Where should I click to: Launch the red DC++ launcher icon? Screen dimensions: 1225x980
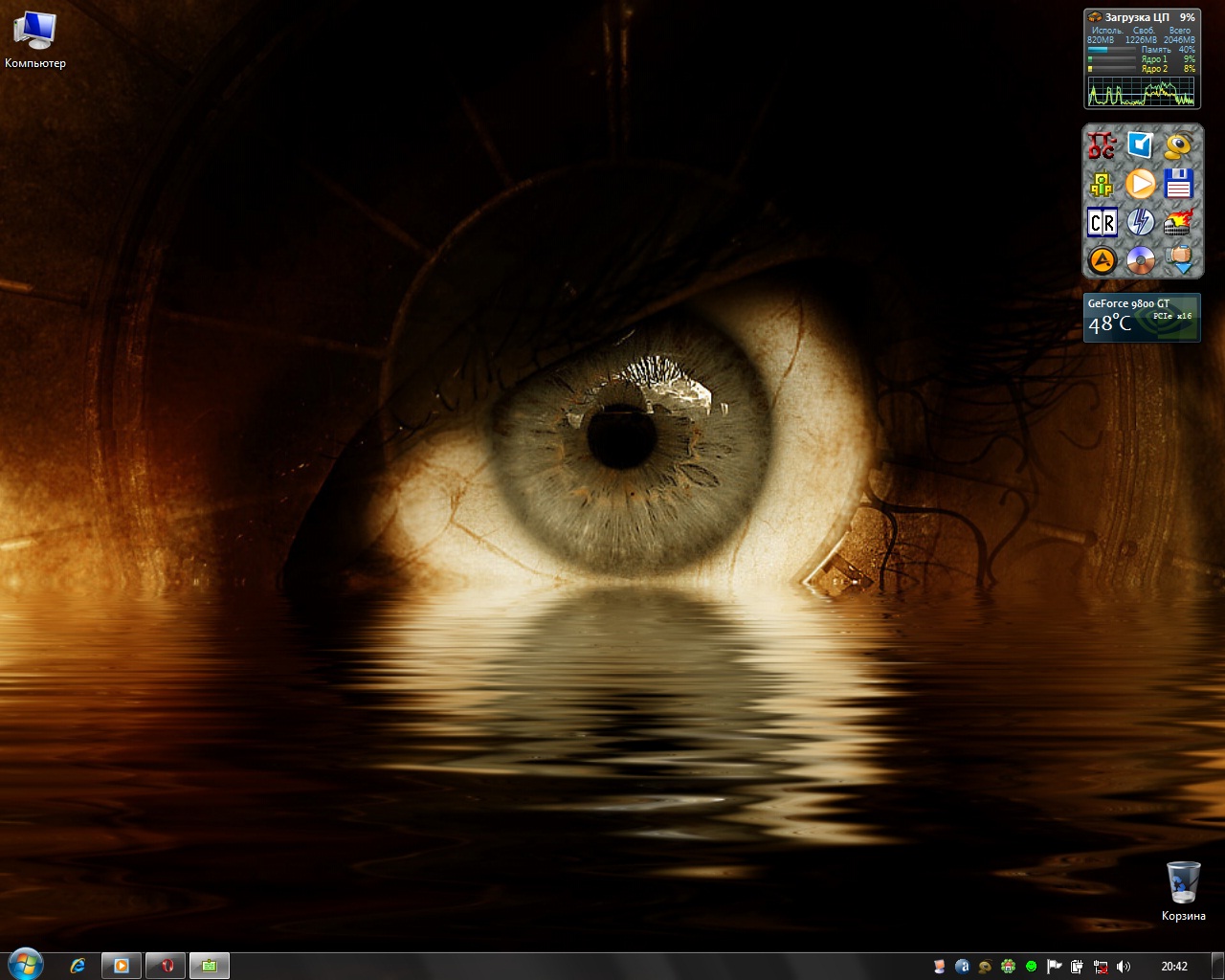[1102, 145]
